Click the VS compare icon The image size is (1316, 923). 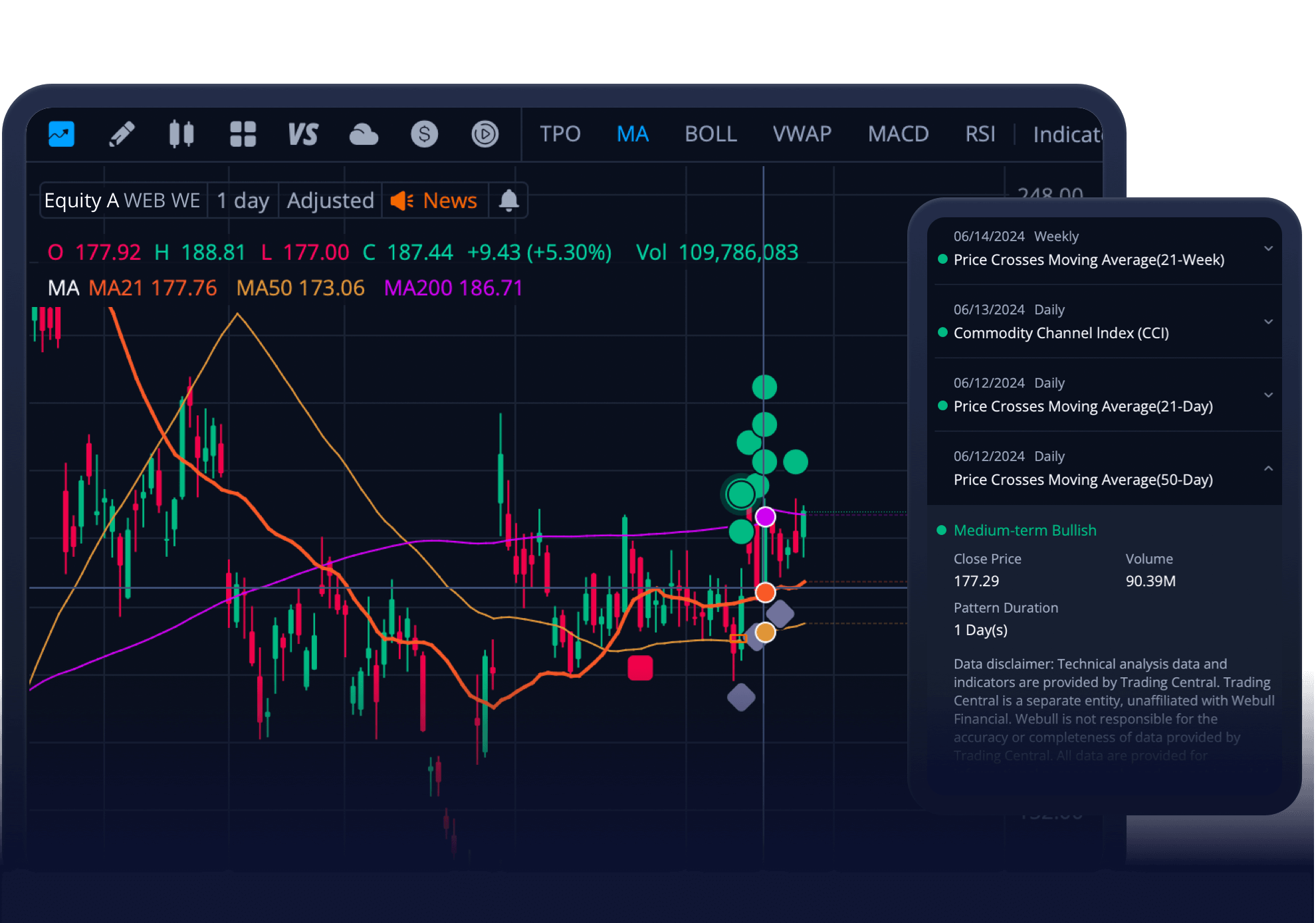(303, 134)
